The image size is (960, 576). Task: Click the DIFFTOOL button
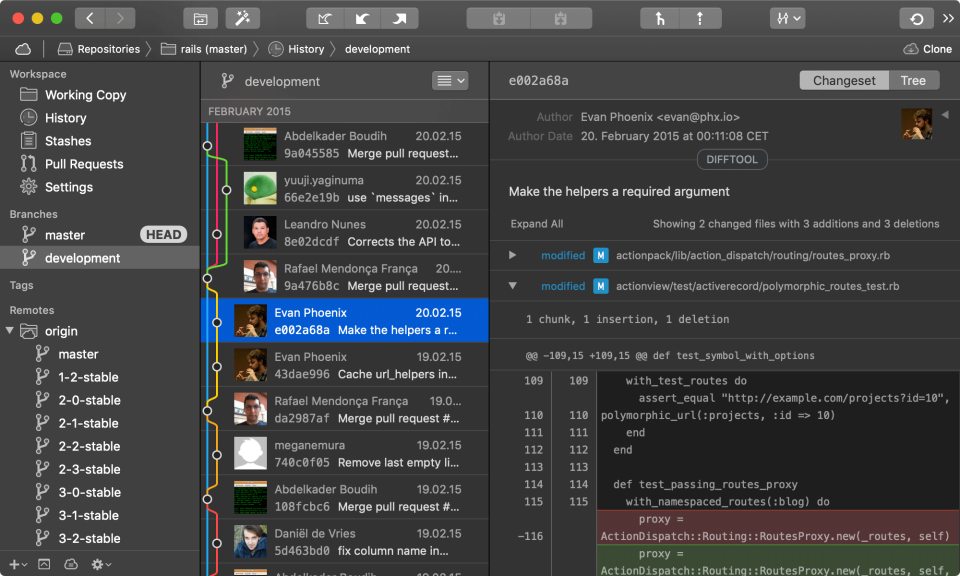click(x=732, y=160)
